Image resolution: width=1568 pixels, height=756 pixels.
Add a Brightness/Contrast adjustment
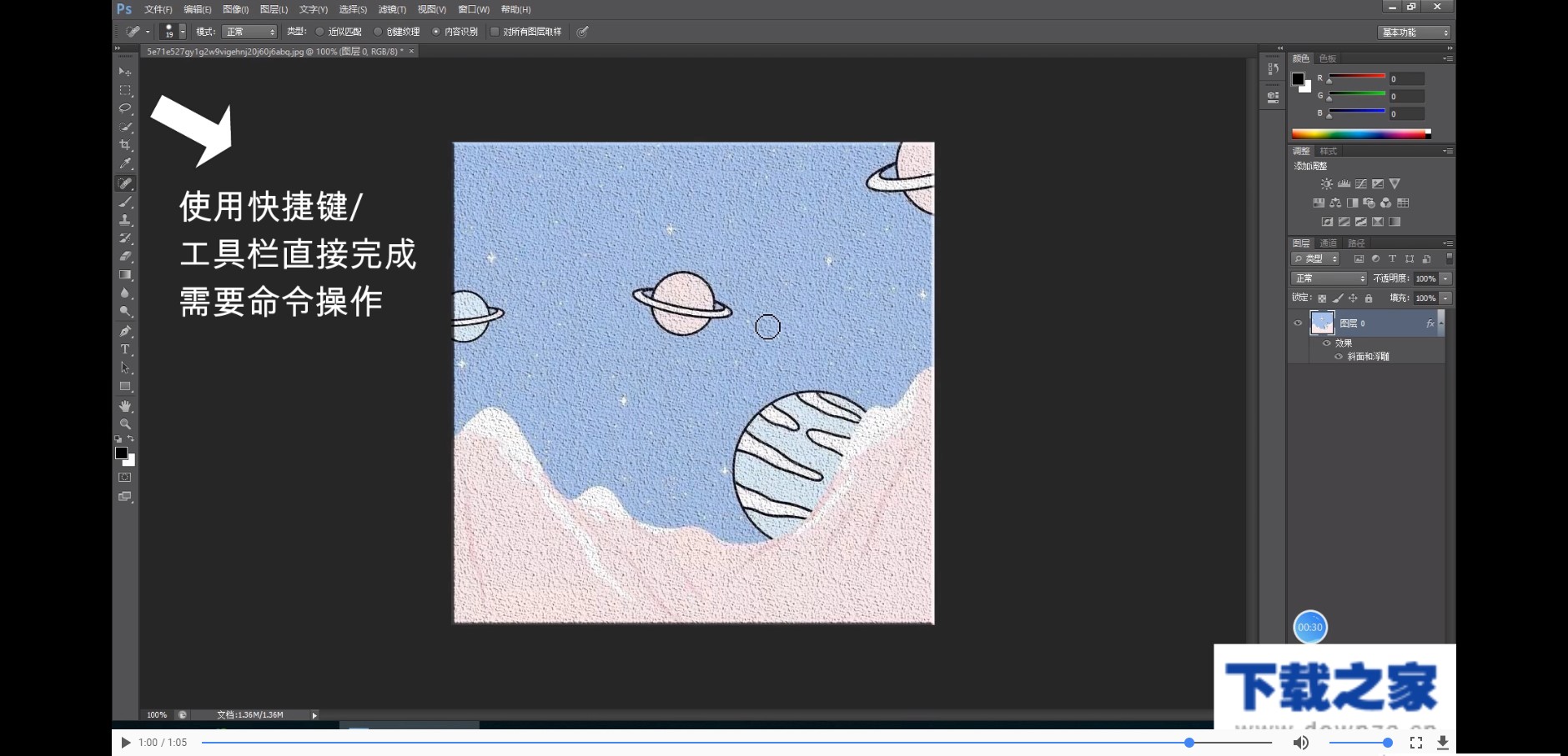click(1326, 184)
